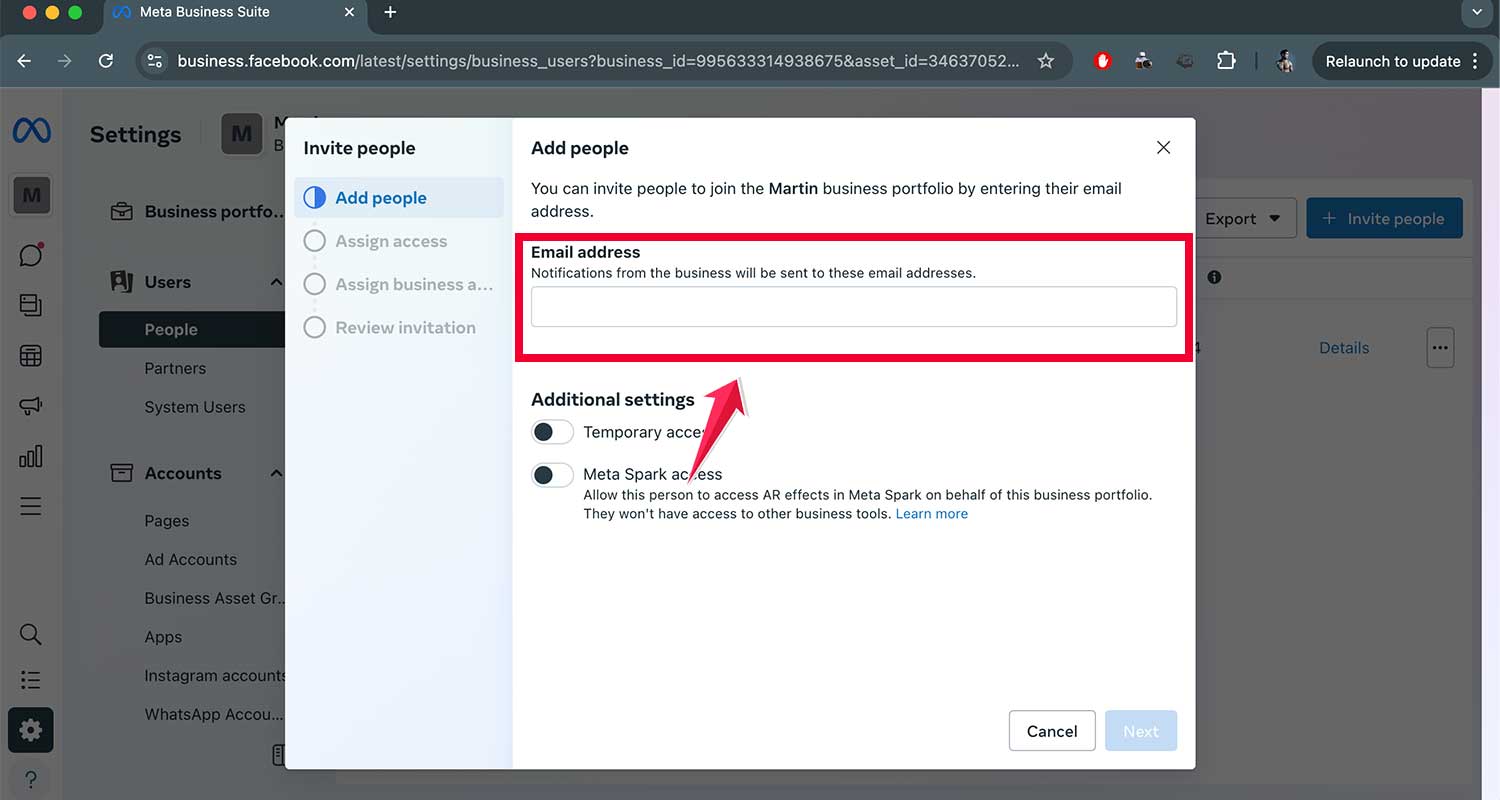Screen dimensions: 1500x800
Task: Open the All tools hamburger icon
Action: point(31,505)
